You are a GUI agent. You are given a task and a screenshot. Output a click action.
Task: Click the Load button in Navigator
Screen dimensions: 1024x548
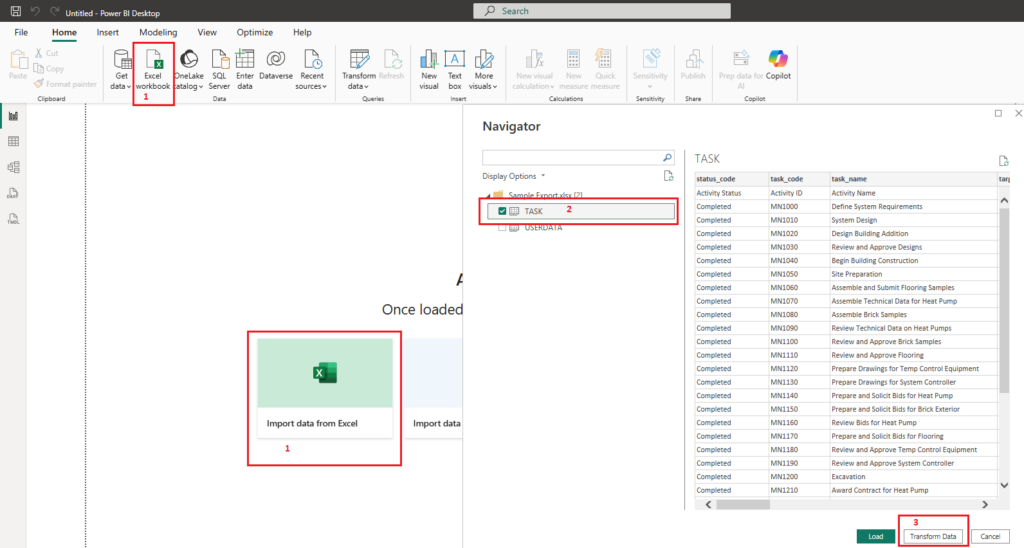876,536
